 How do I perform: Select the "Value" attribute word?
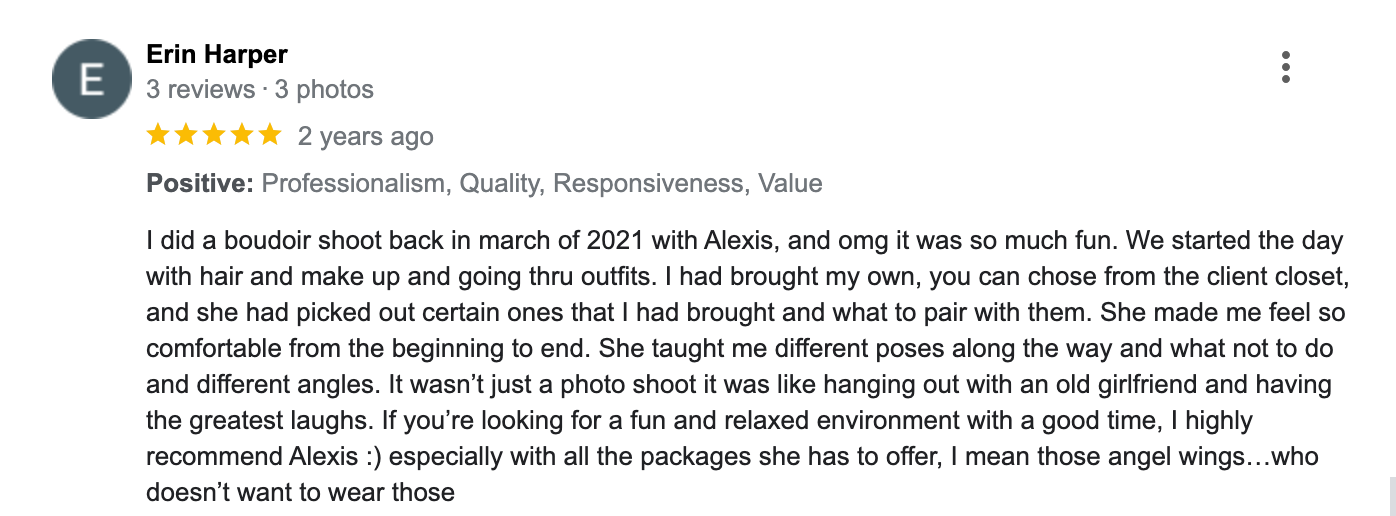tap(790, 183)
